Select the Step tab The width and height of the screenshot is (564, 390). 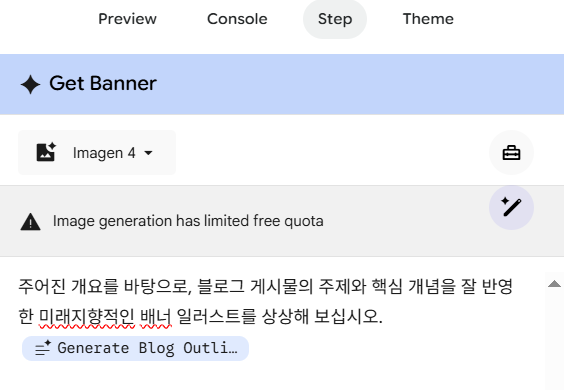pyautogui.click(x=335, y=19)
